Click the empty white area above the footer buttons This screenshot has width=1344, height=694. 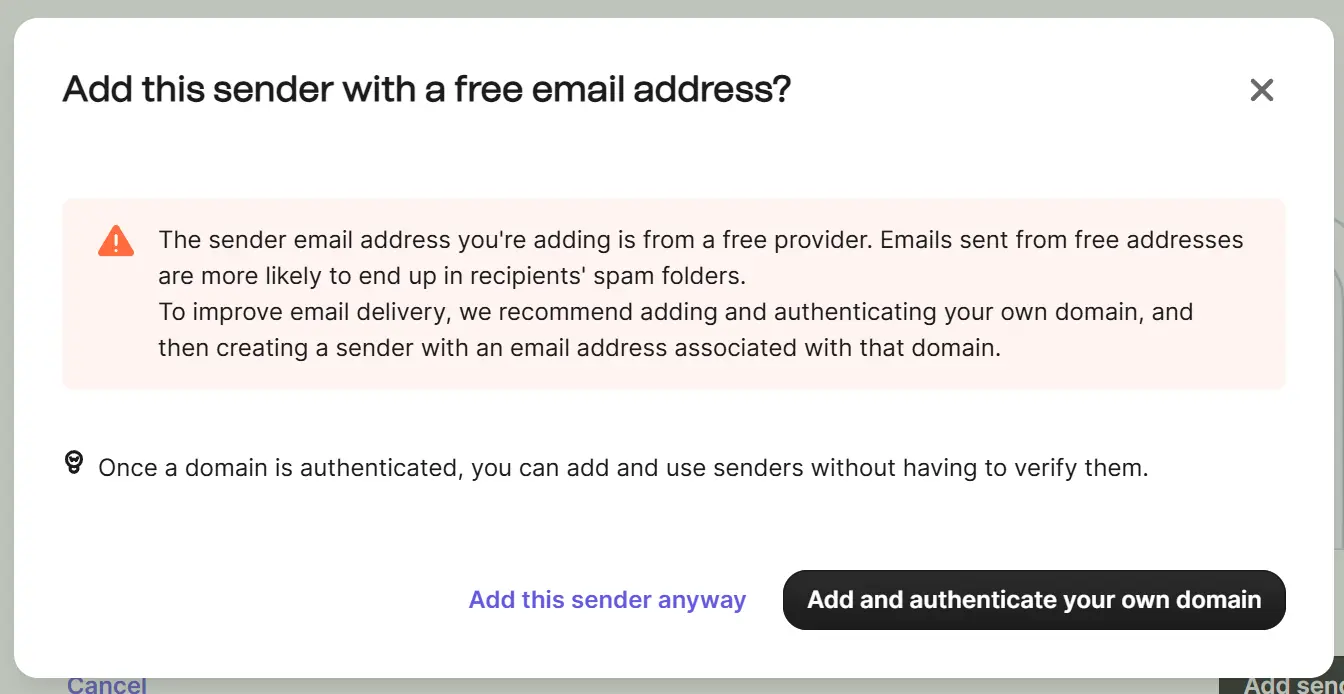point(674,530)
